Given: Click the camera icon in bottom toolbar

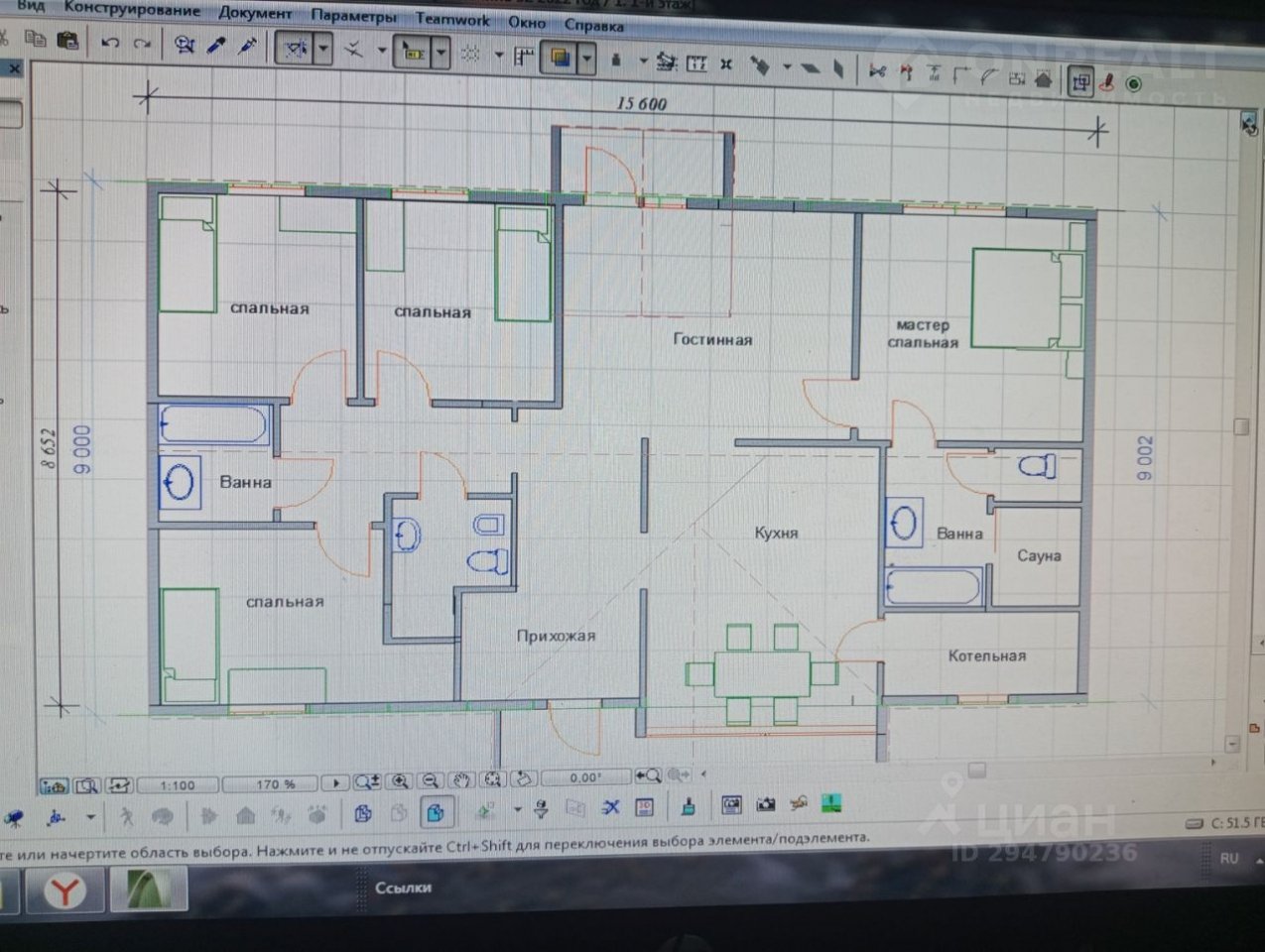Looking at the screenshot, I should [x=765, y=804].
